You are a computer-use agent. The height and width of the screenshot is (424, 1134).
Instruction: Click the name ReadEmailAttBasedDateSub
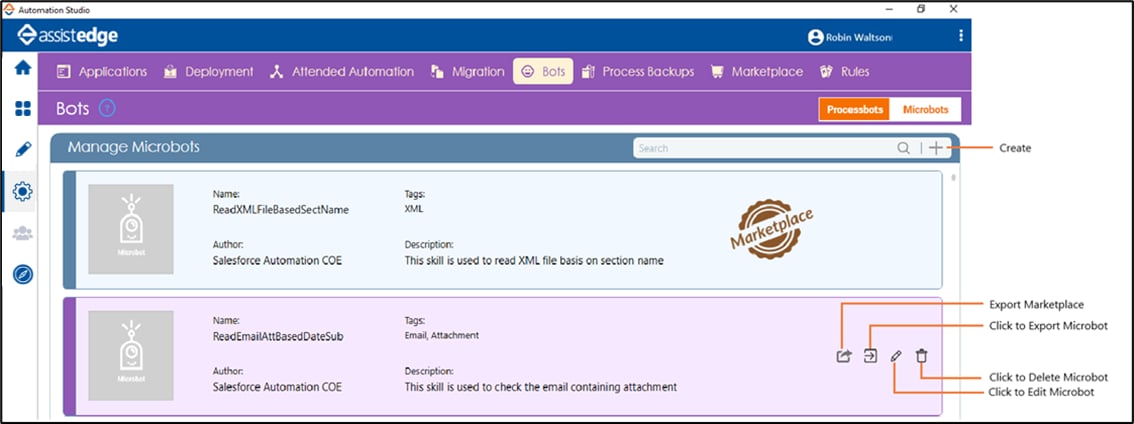tap(278, 336)
